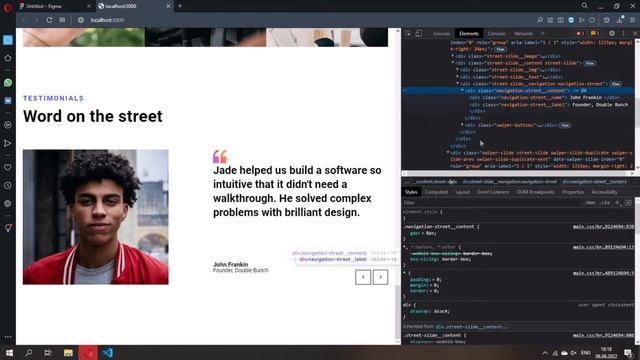The width and height of the screenshot is (640, 360).
Task: Go to the previous testimonial slide
Action: pyautogui.click(x=363, y=277)
